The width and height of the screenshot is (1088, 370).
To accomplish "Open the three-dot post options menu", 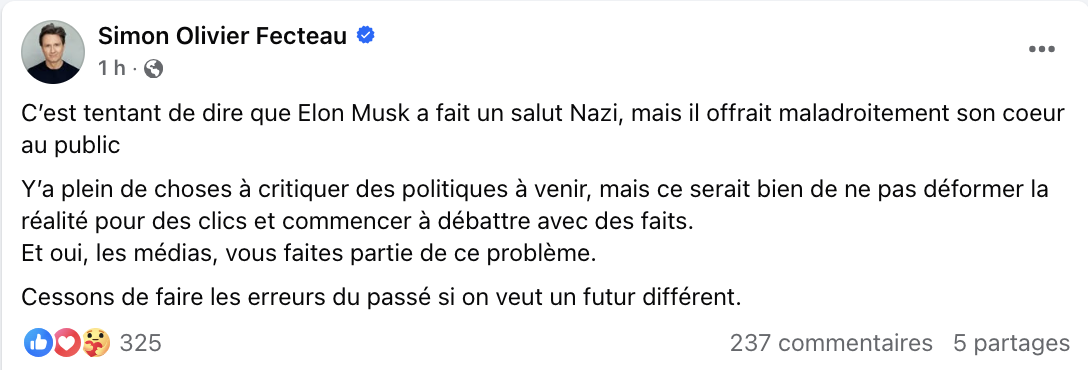I will (x=1041, y=49).
